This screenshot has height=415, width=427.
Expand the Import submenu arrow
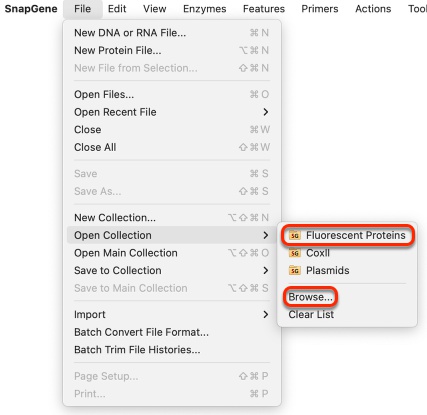point(265,314)
